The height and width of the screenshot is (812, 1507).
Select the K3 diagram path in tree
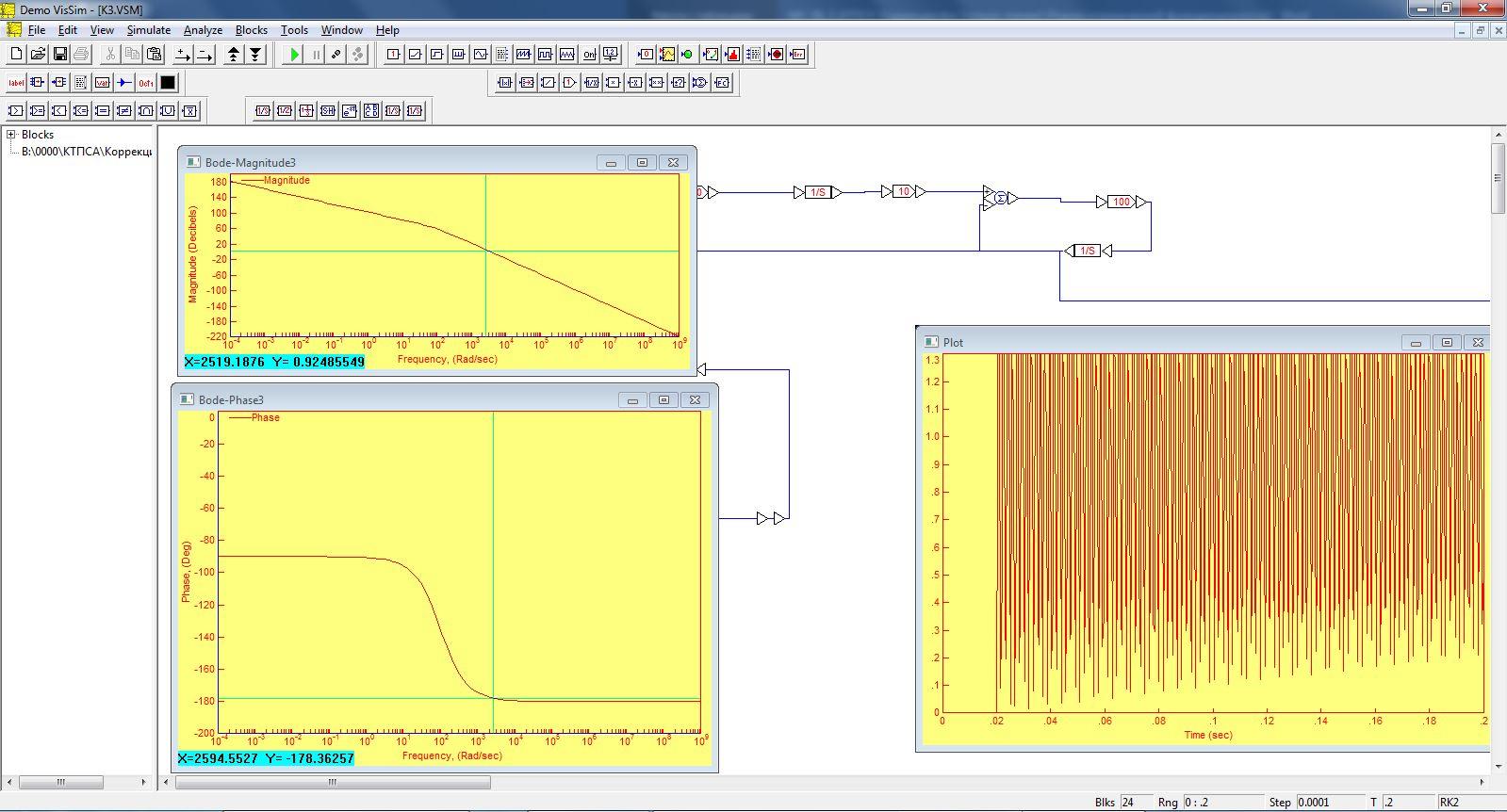[87, 152]
